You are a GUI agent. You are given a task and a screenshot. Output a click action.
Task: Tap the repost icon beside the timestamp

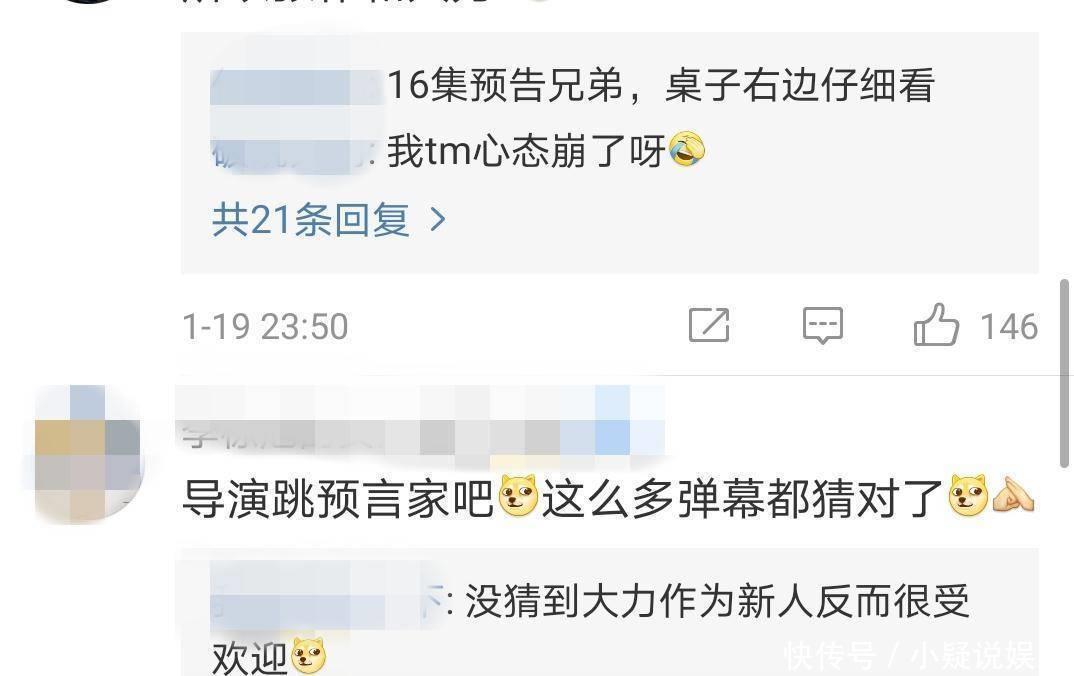click(x=709, y=325)
